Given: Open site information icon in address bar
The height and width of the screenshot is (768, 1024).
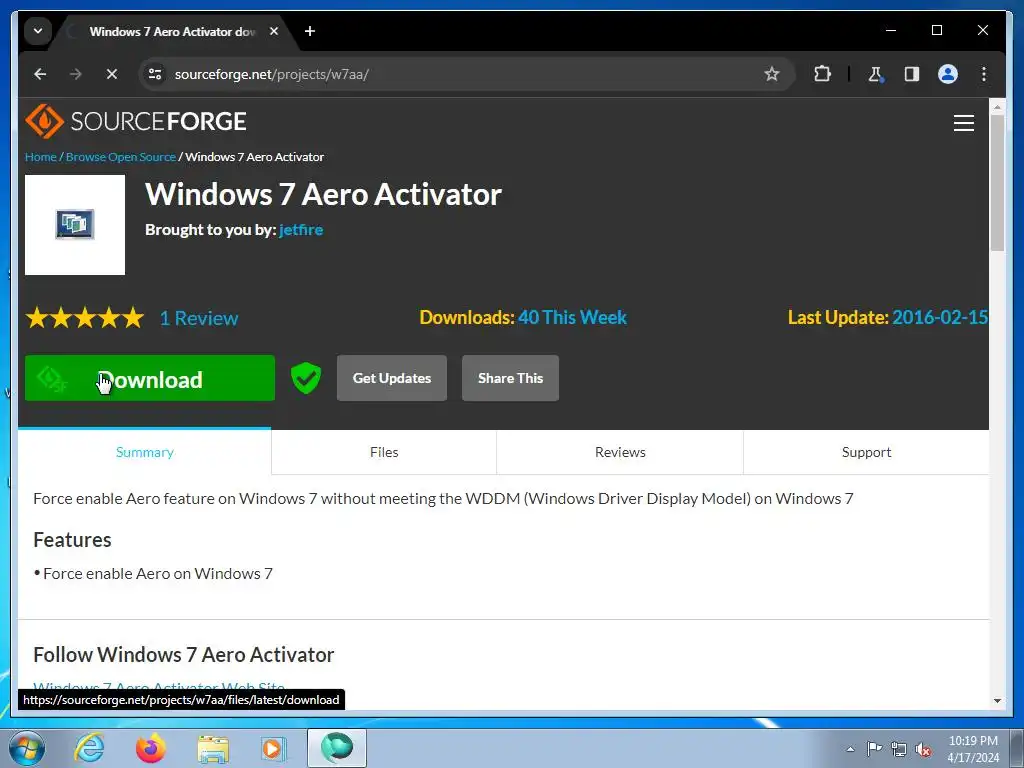Looking at the screenshot, I should [x=155, y=74].
